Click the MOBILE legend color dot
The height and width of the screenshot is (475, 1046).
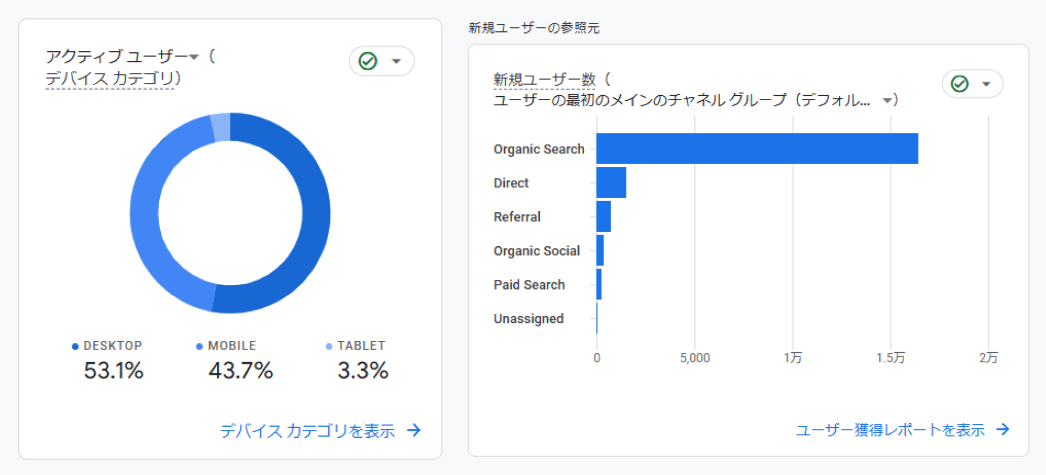(199, 346)
